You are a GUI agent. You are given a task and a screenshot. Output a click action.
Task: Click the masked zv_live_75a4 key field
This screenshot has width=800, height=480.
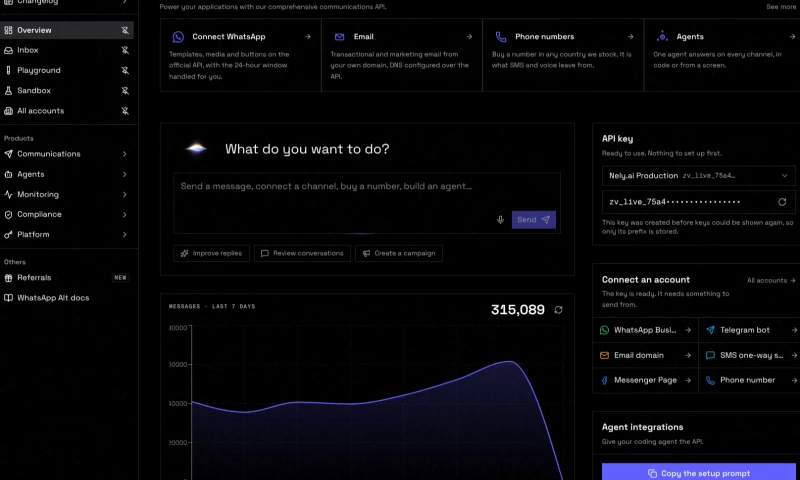click(x=698, y=202)
